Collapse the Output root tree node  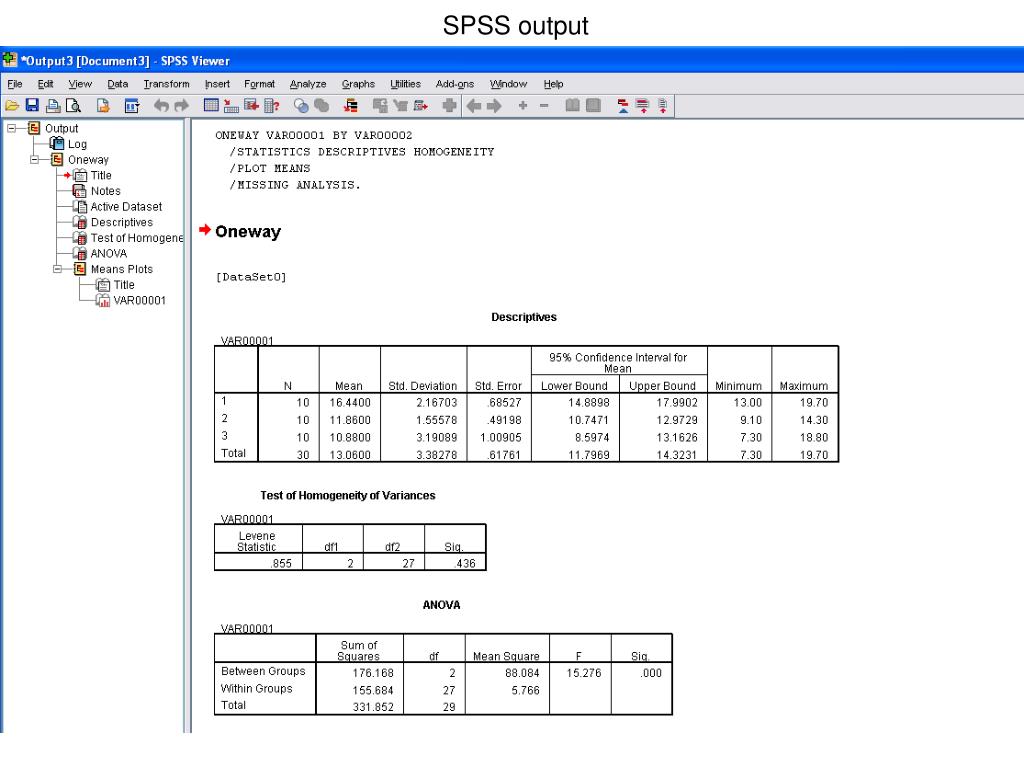pyautogui.click(x=12, y=129)
